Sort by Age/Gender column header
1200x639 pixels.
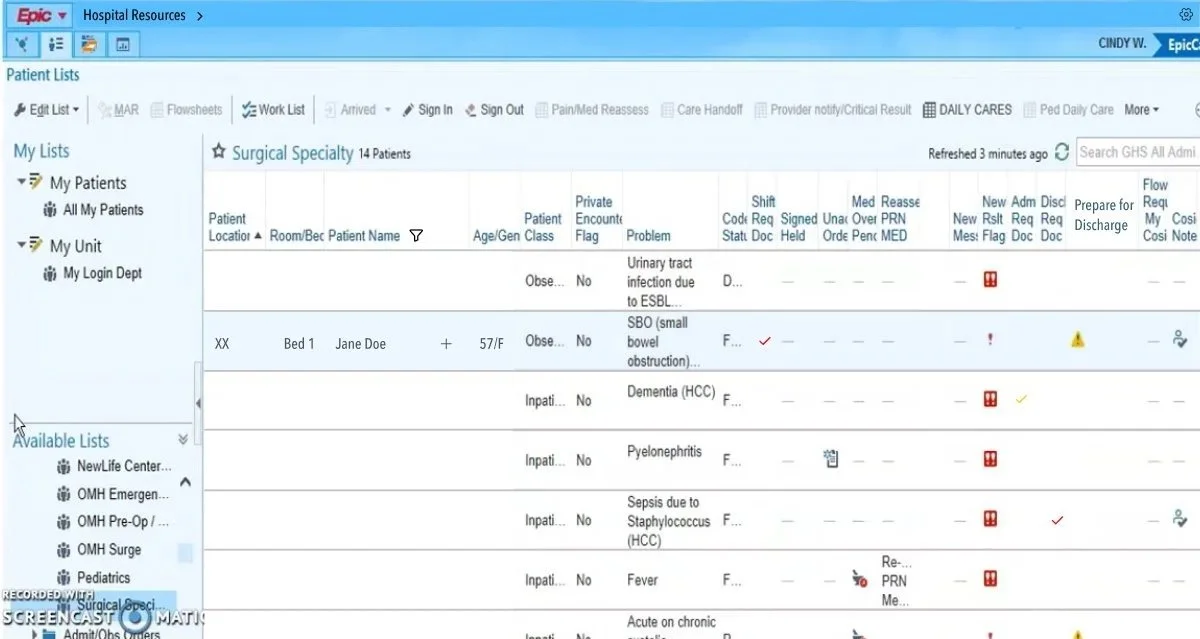point(496,236)
